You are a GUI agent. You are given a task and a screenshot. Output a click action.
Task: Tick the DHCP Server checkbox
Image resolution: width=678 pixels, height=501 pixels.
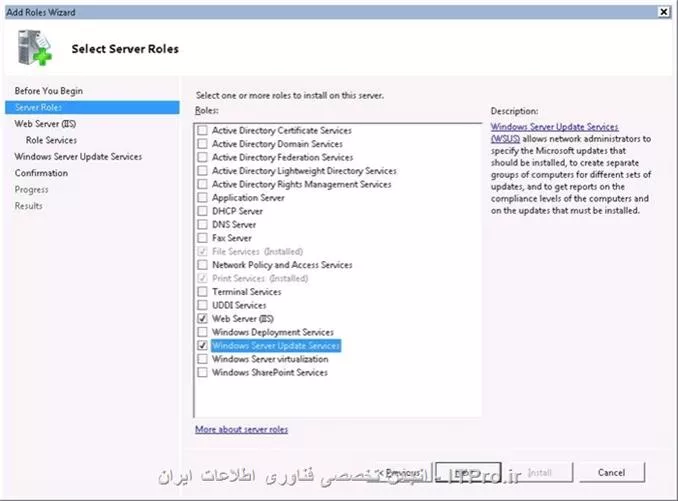[x=202, y=211]
